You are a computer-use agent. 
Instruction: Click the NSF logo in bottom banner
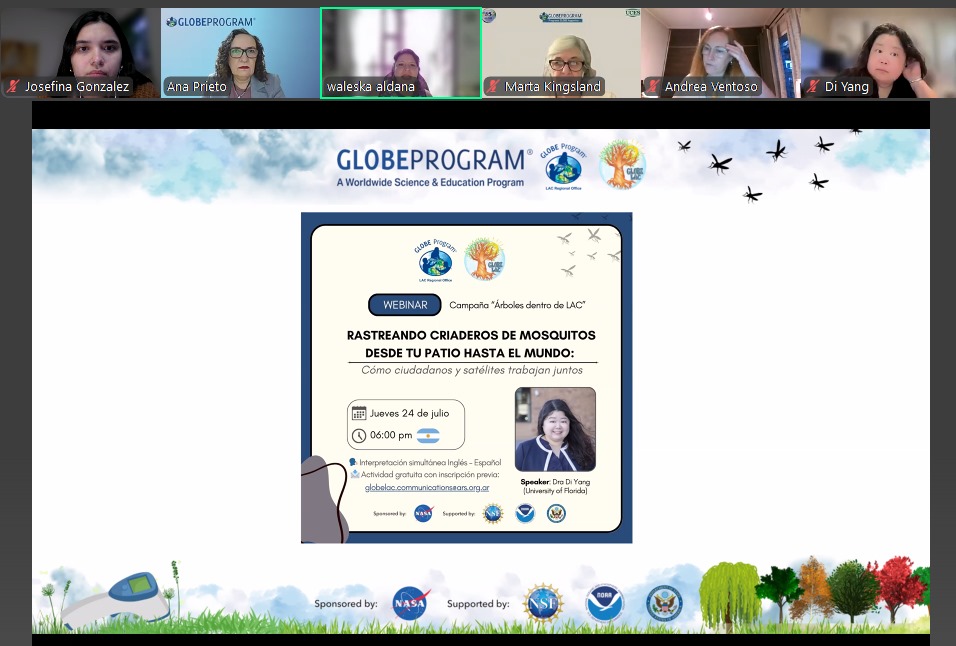pos(542,603)
